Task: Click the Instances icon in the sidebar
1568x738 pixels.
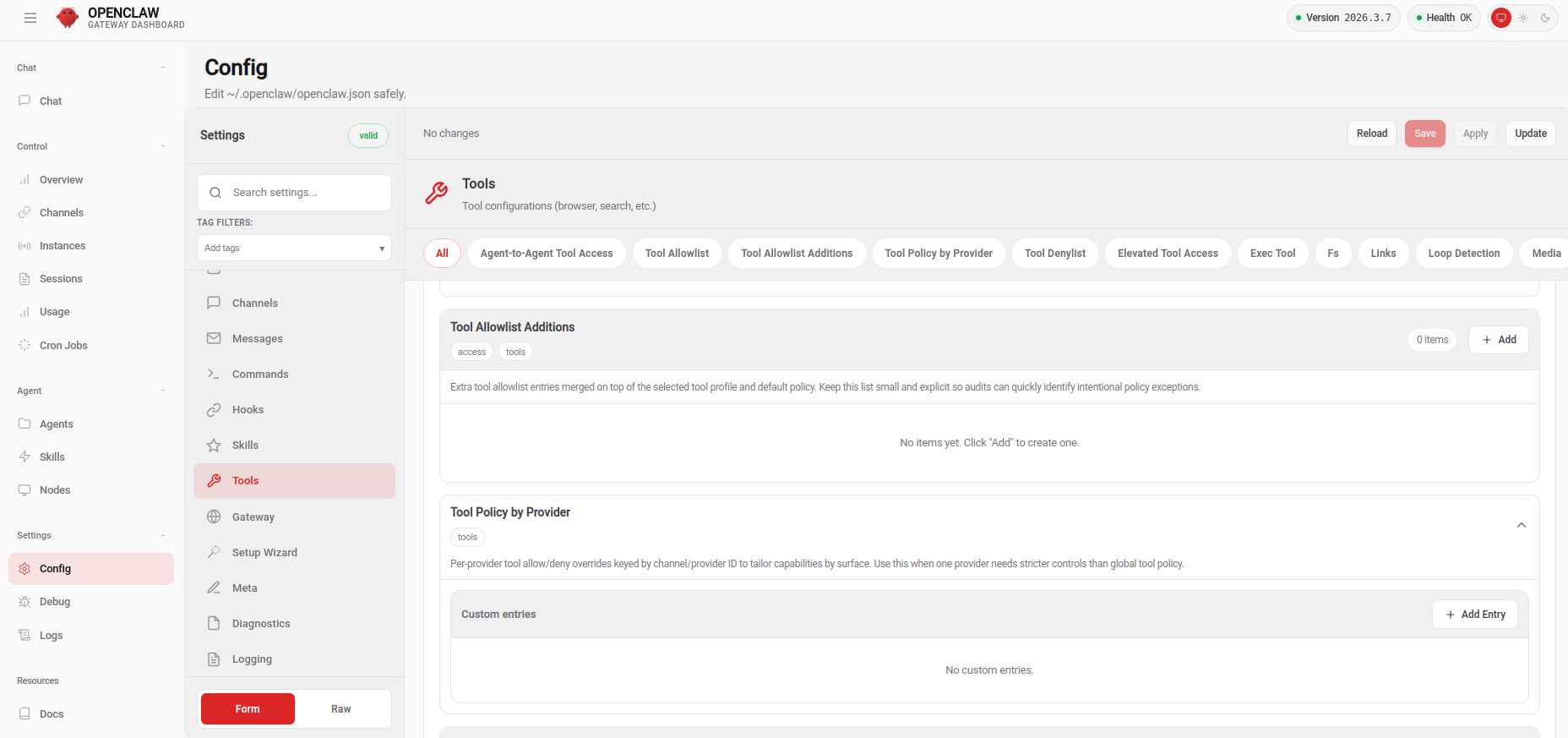Action: coord(24,246)
